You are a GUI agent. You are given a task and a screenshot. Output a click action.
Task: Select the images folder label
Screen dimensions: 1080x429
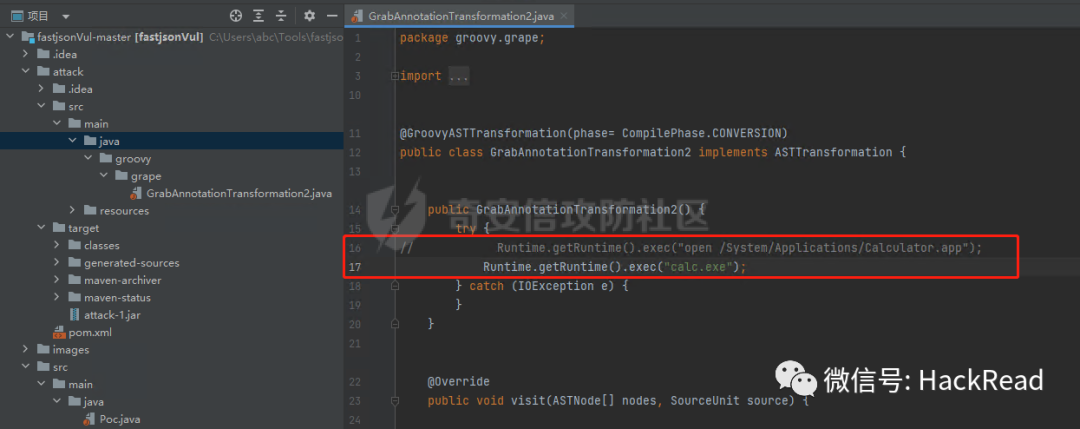(71, 350)
